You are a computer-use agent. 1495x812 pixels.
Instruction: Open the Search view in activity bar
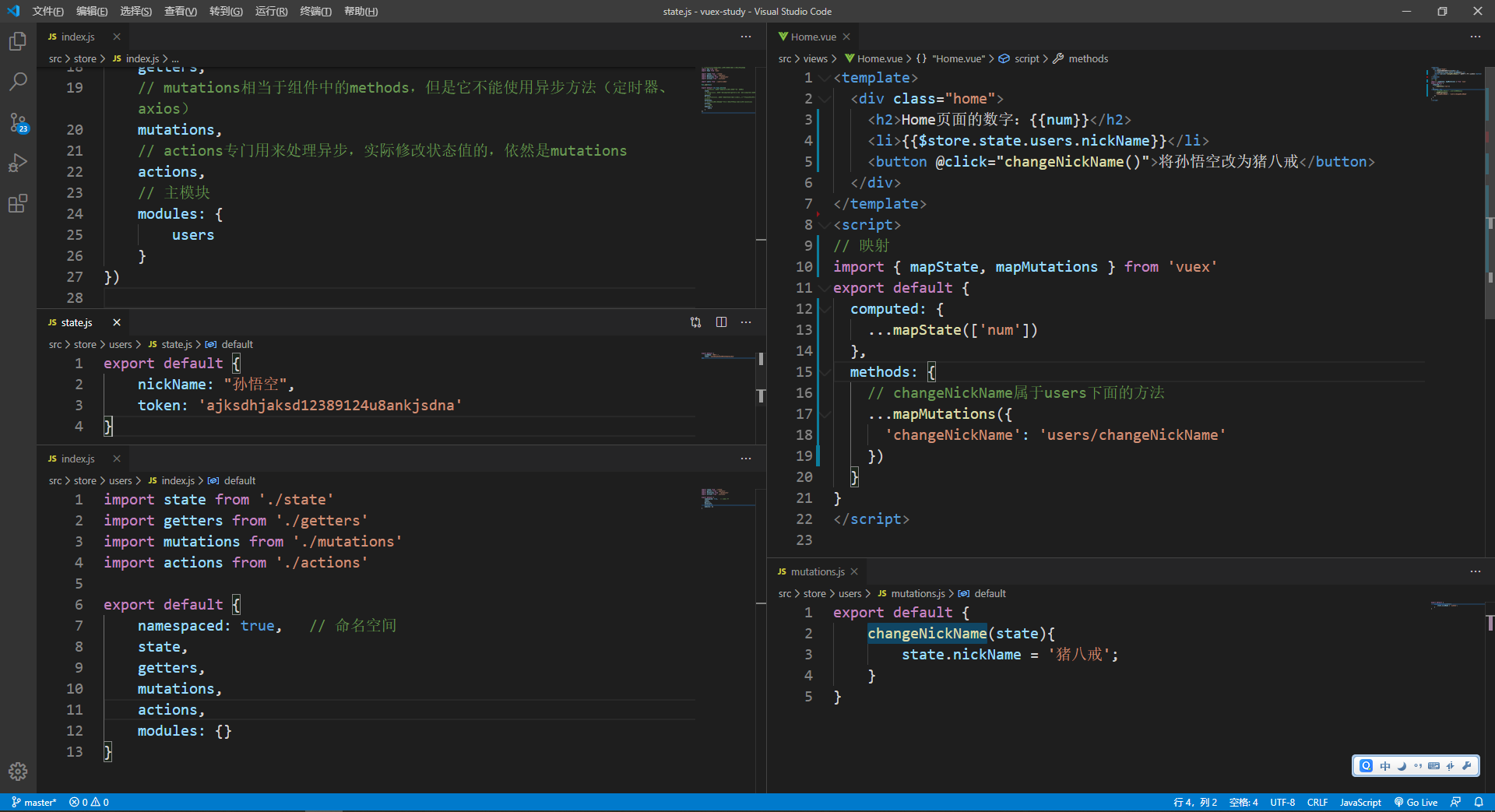coord(17,82)
